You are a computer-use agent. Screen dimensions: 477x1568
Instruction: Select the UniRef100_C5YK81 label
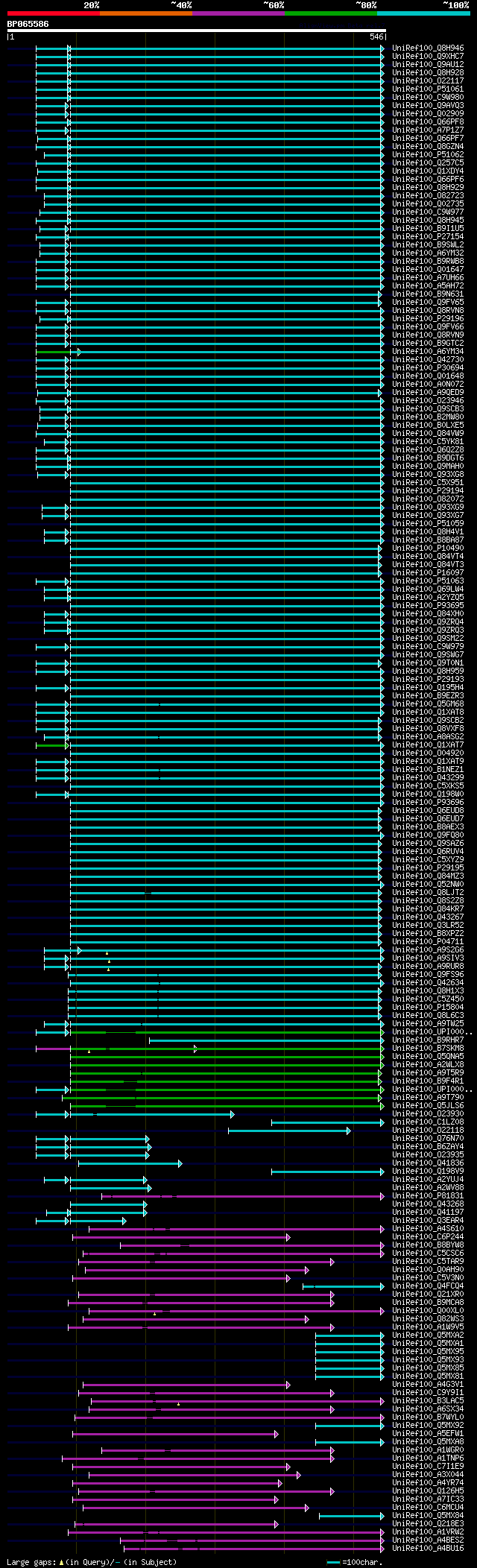[x=428, y=442]
